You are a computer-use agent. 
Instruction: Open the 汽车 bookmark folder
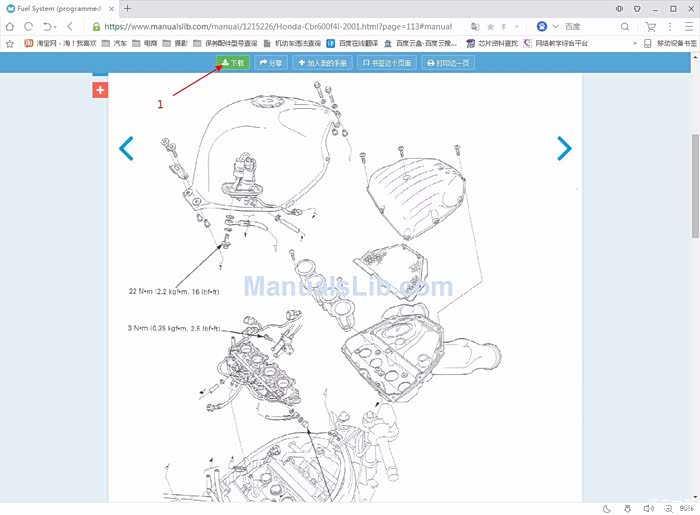tap(114, 43)
